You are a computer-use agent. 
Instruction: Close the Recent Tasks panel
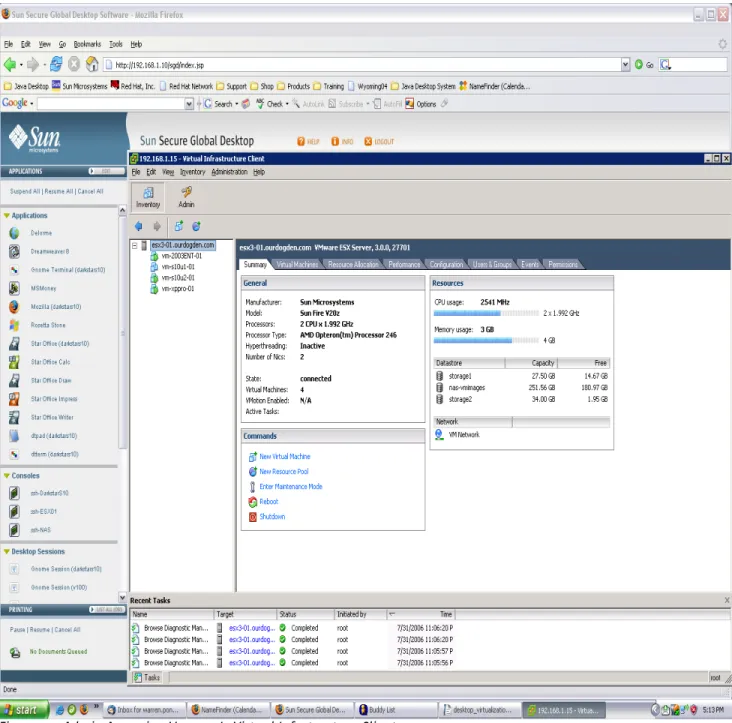point(727,600)
